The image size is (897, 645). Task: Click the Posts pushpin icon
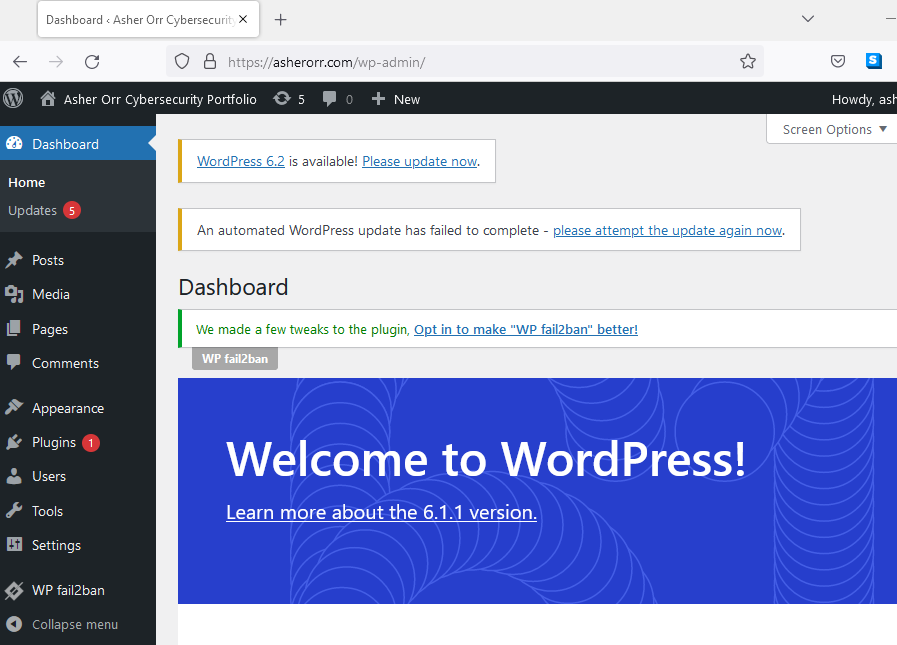[x=14, y=260]
